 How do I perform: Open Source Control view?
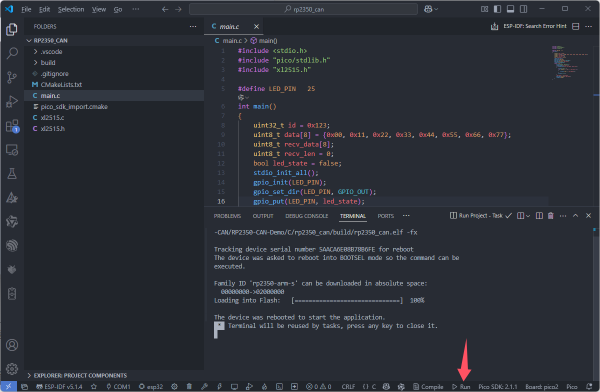pos(12,77)
